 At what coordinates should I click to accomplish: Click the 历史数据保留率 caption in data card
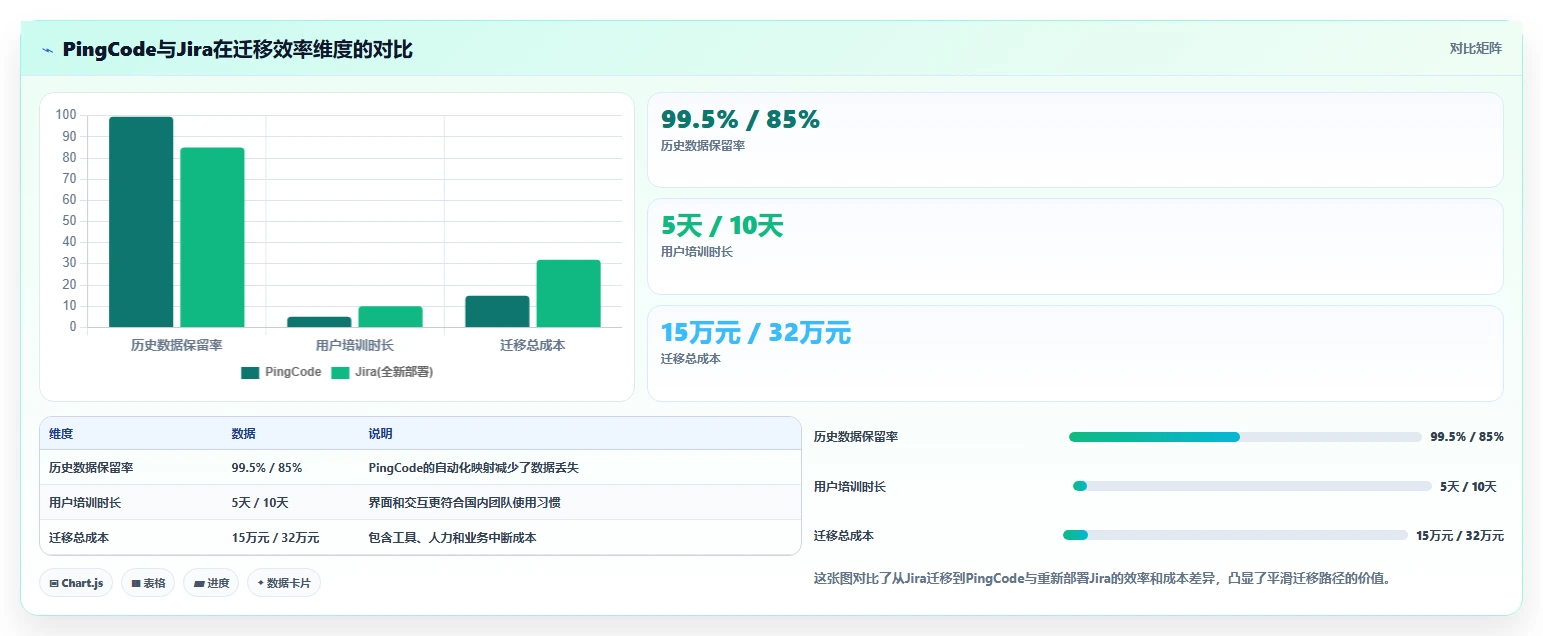[x=703, y=146]
